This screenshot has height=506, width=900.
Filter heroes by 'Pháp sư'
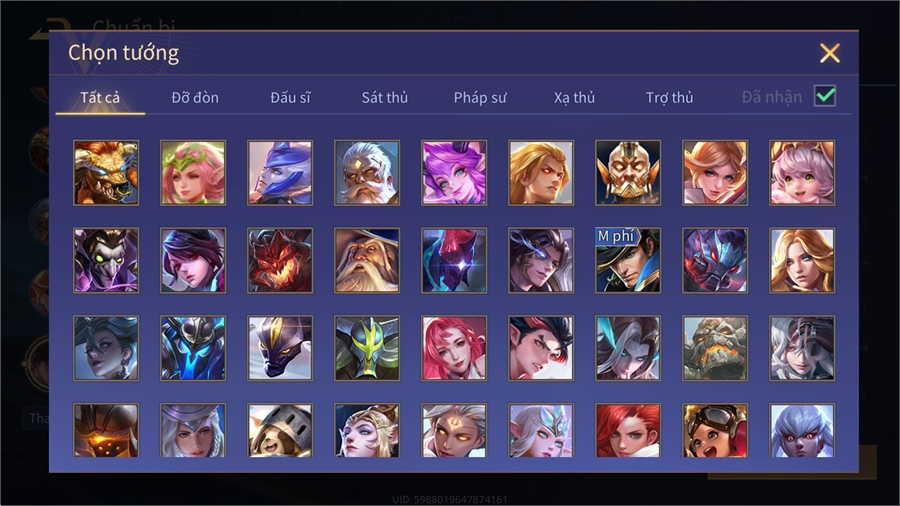(480, 98)
